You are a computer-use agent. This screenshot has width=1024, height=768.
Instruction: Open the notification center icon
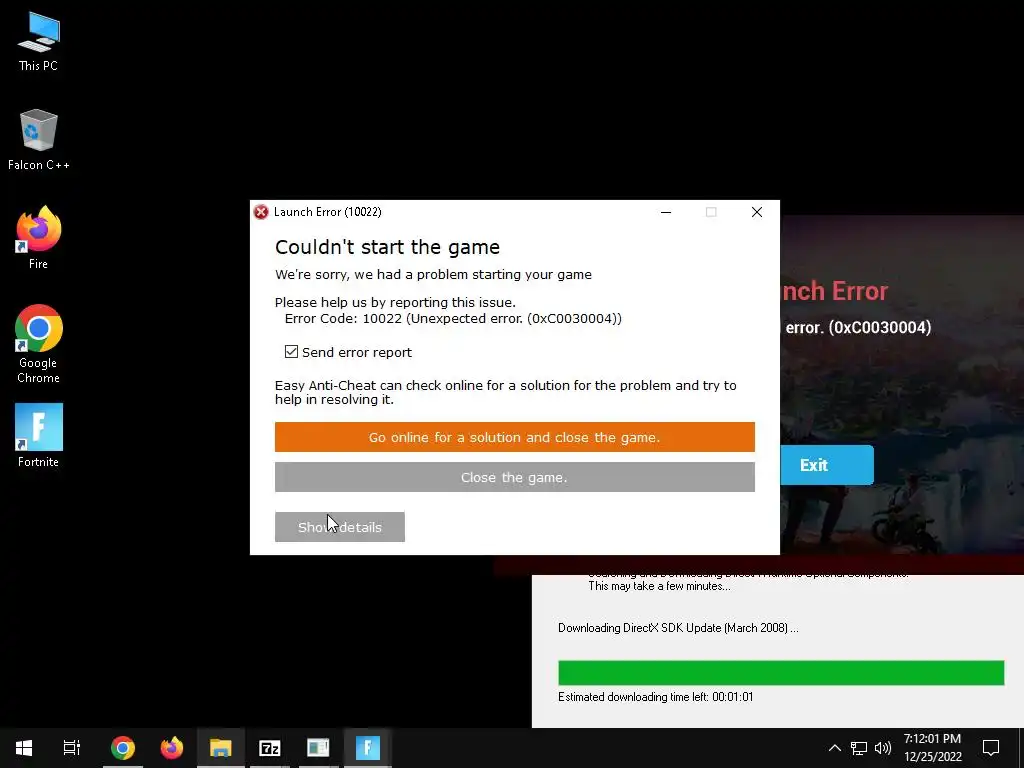coord(991,748)
